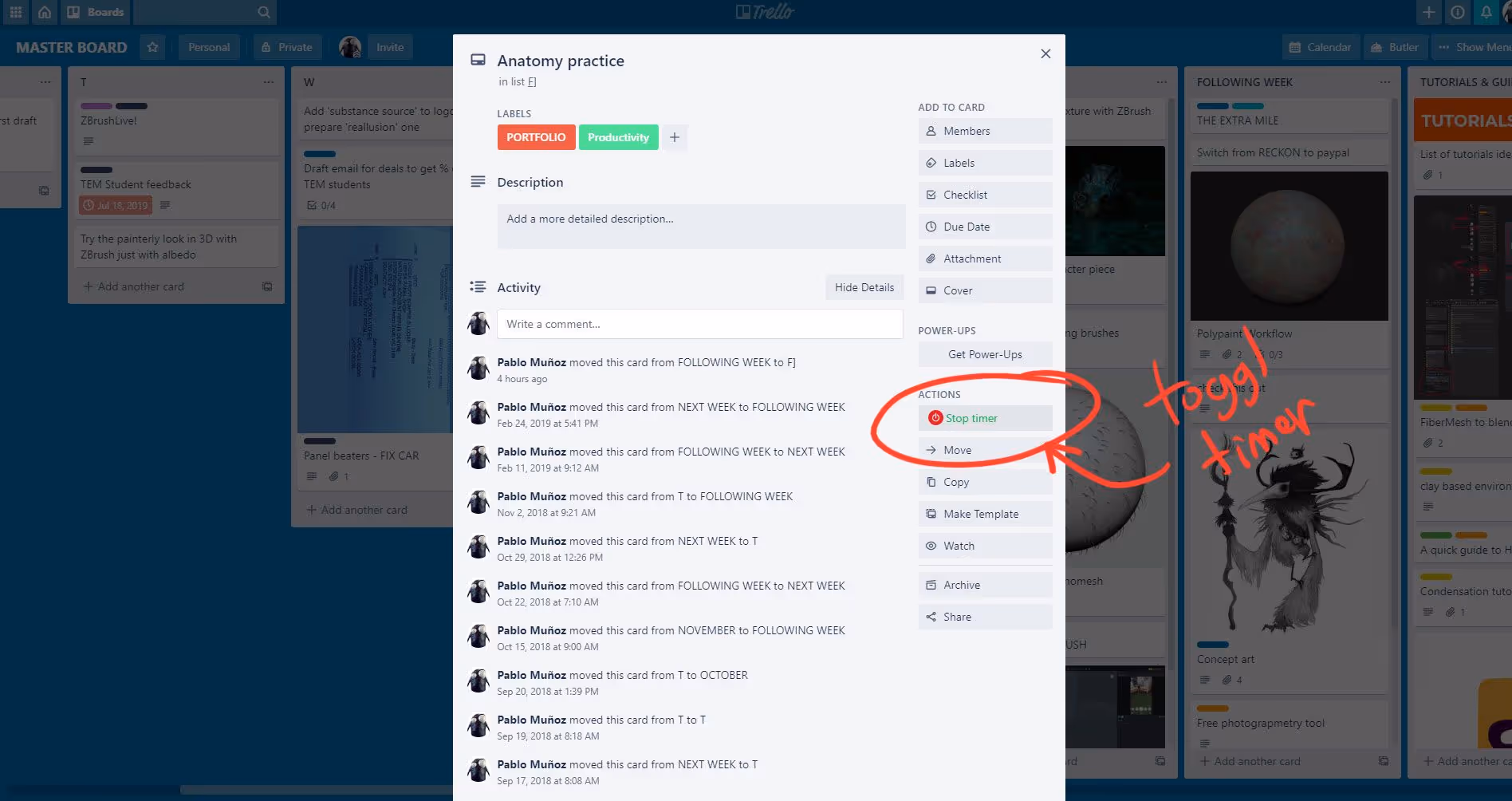Add another card in list T
Image resolution: width=1512 pixels, height=801 pixels.
click(x=134, y=286)
